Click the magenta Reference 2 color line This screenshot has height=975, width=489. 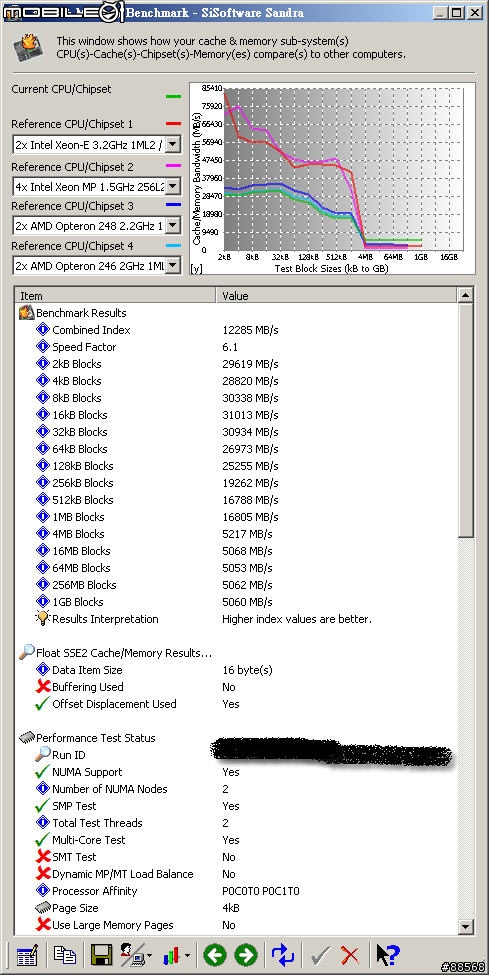(x=174, y=166)
